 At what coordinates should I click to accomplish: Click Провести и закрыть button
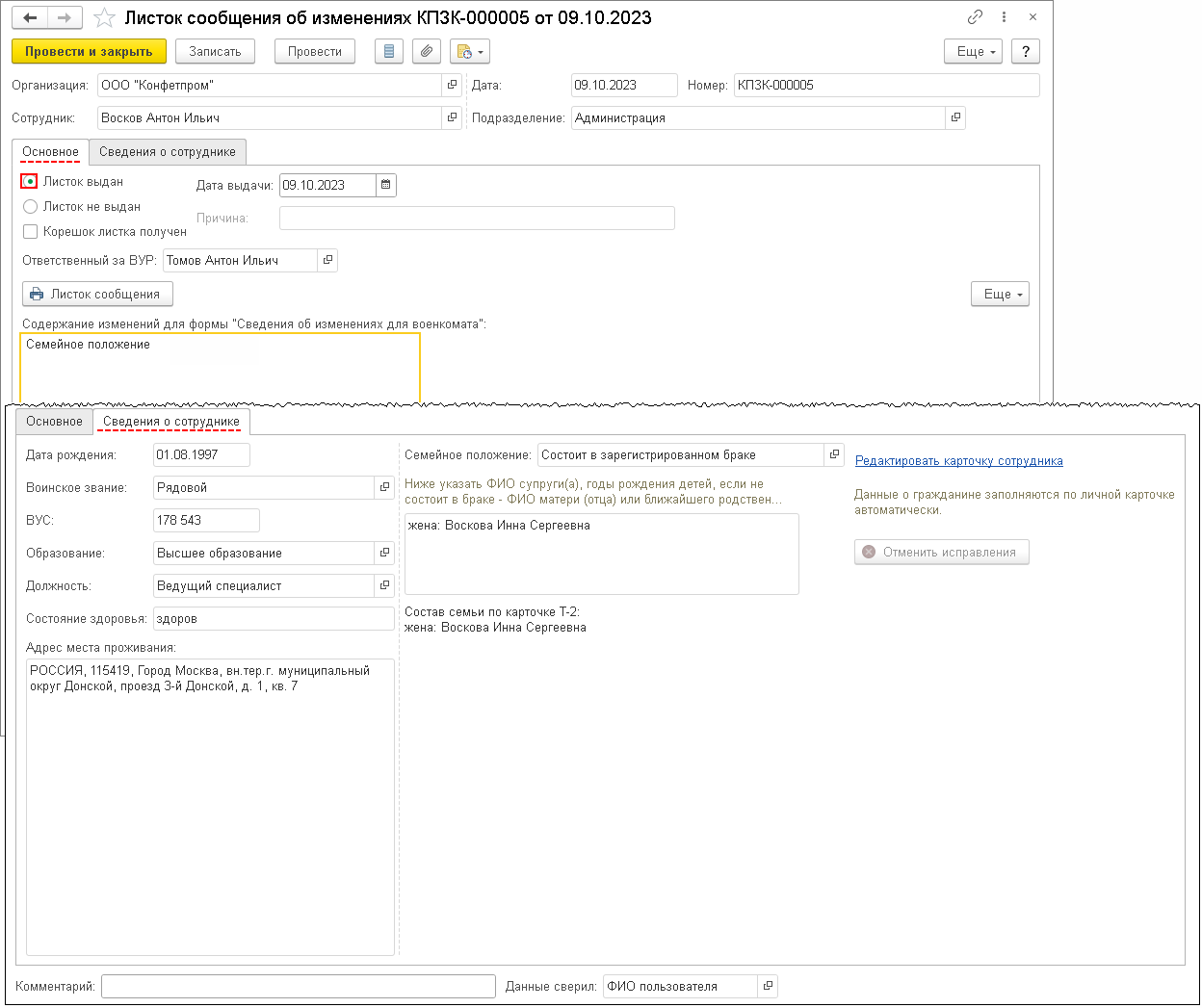coord(89,52)
